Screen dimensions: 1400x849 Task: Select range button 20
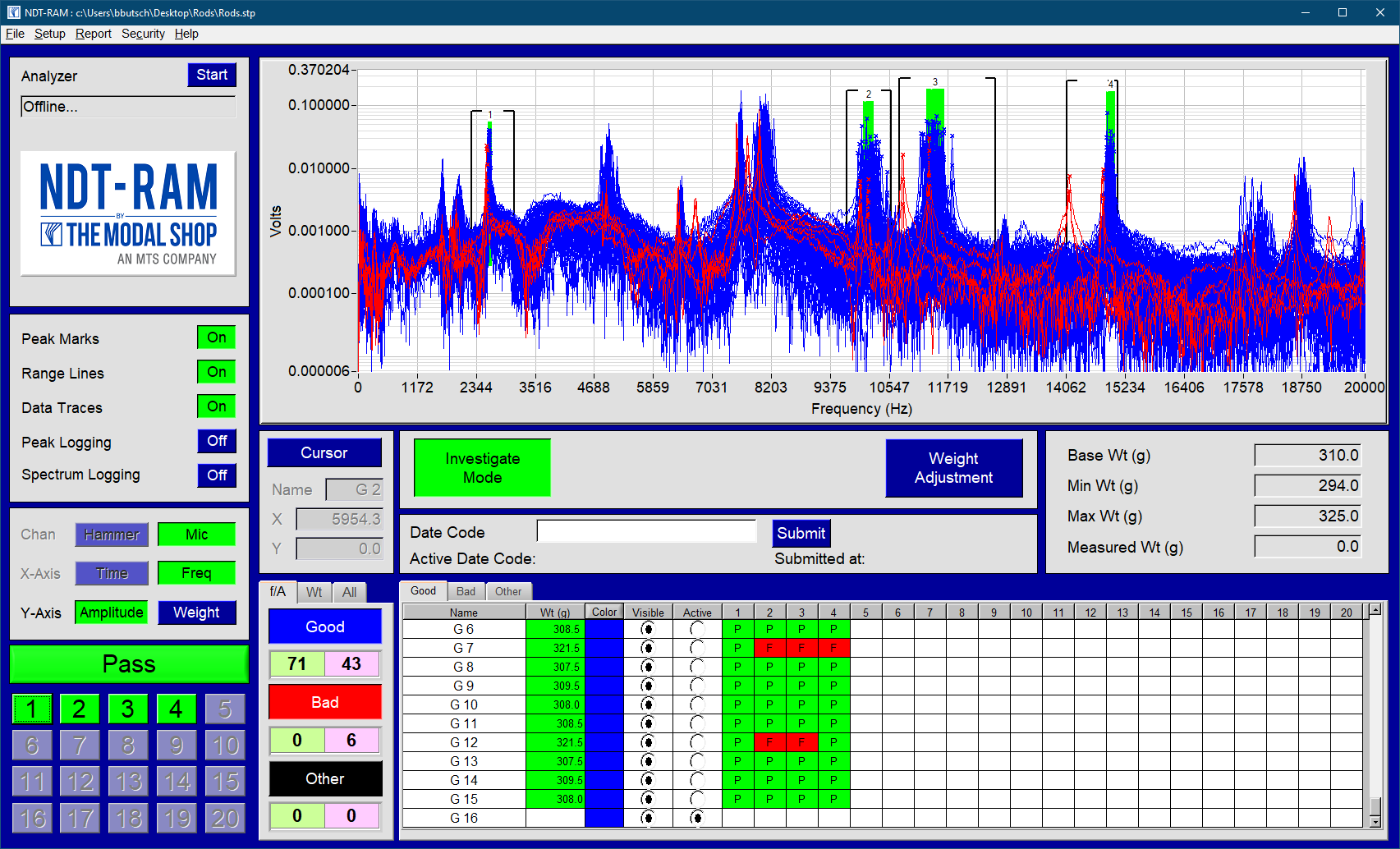coord(225,818)
